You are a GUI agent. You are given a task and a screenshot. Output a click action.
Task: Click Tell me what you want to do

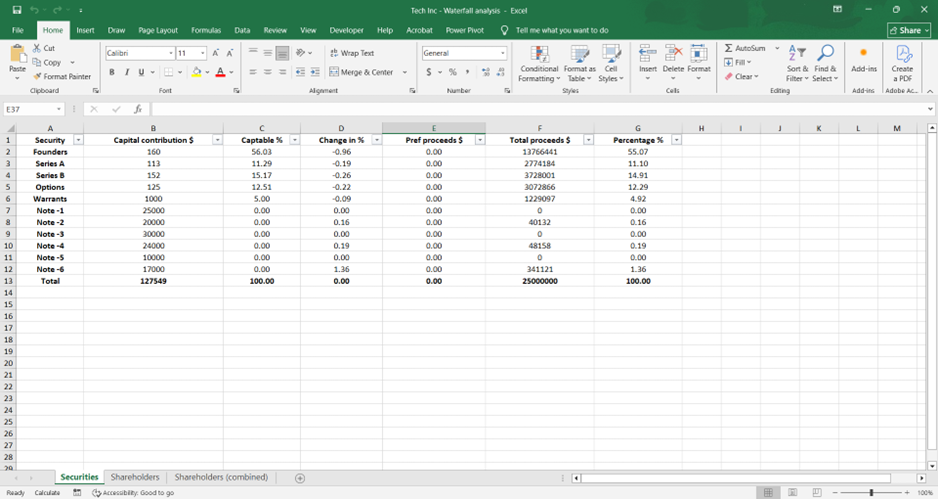pos(562,30)
